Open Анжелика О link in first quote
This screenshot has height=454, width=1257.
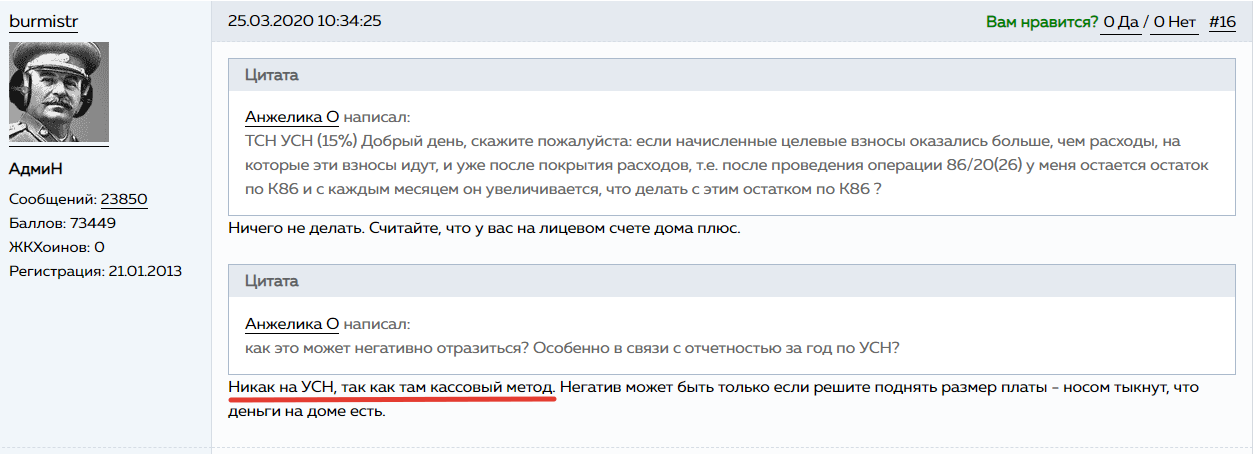(x=292, y=117)
